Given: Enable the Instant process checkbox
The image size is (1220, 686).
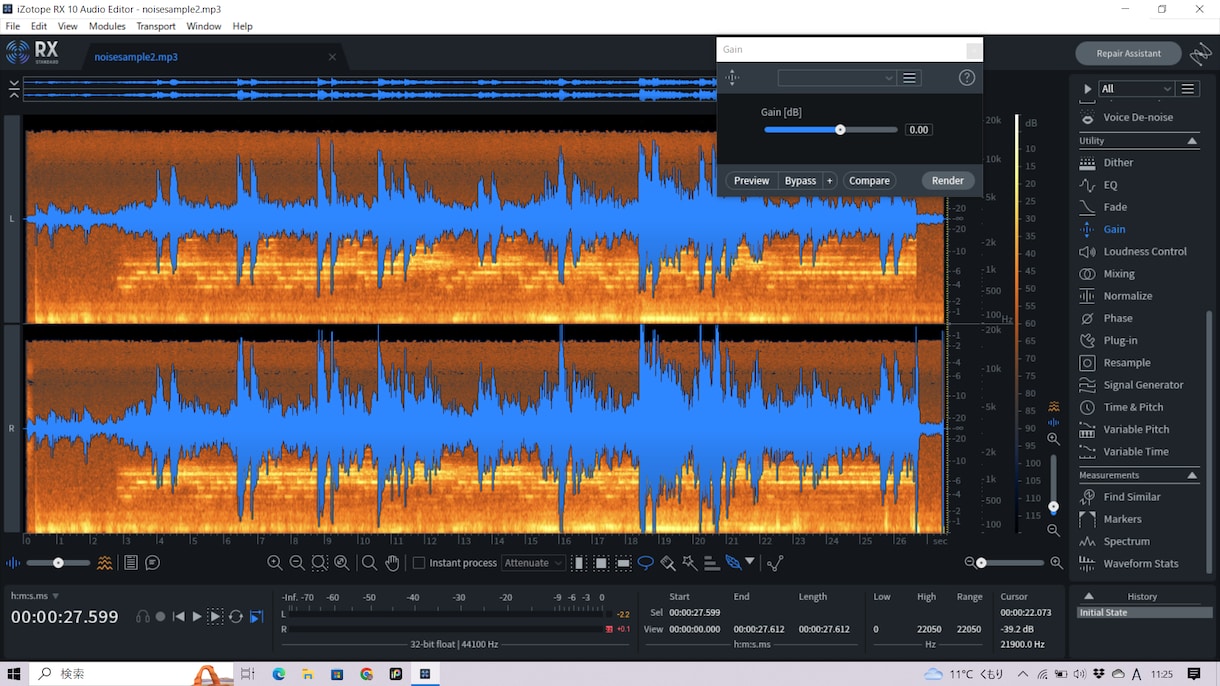Looking at the screenshot, I should 419,563.
